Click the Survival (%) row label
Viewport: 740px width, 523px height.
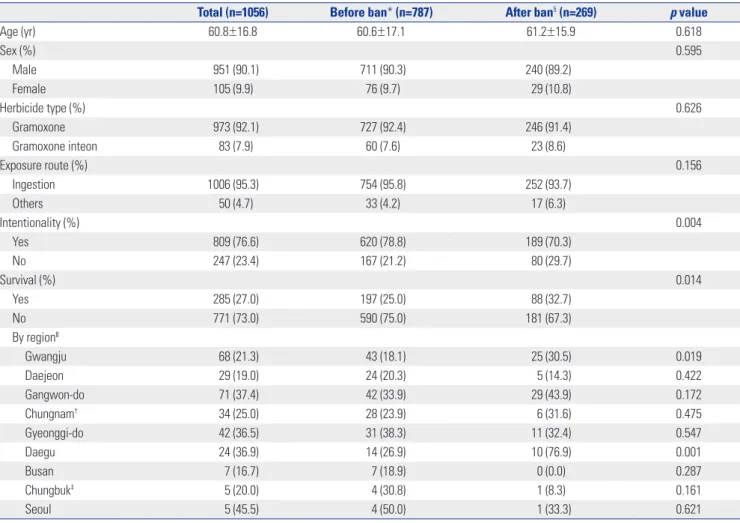click(x=28, y=280)
